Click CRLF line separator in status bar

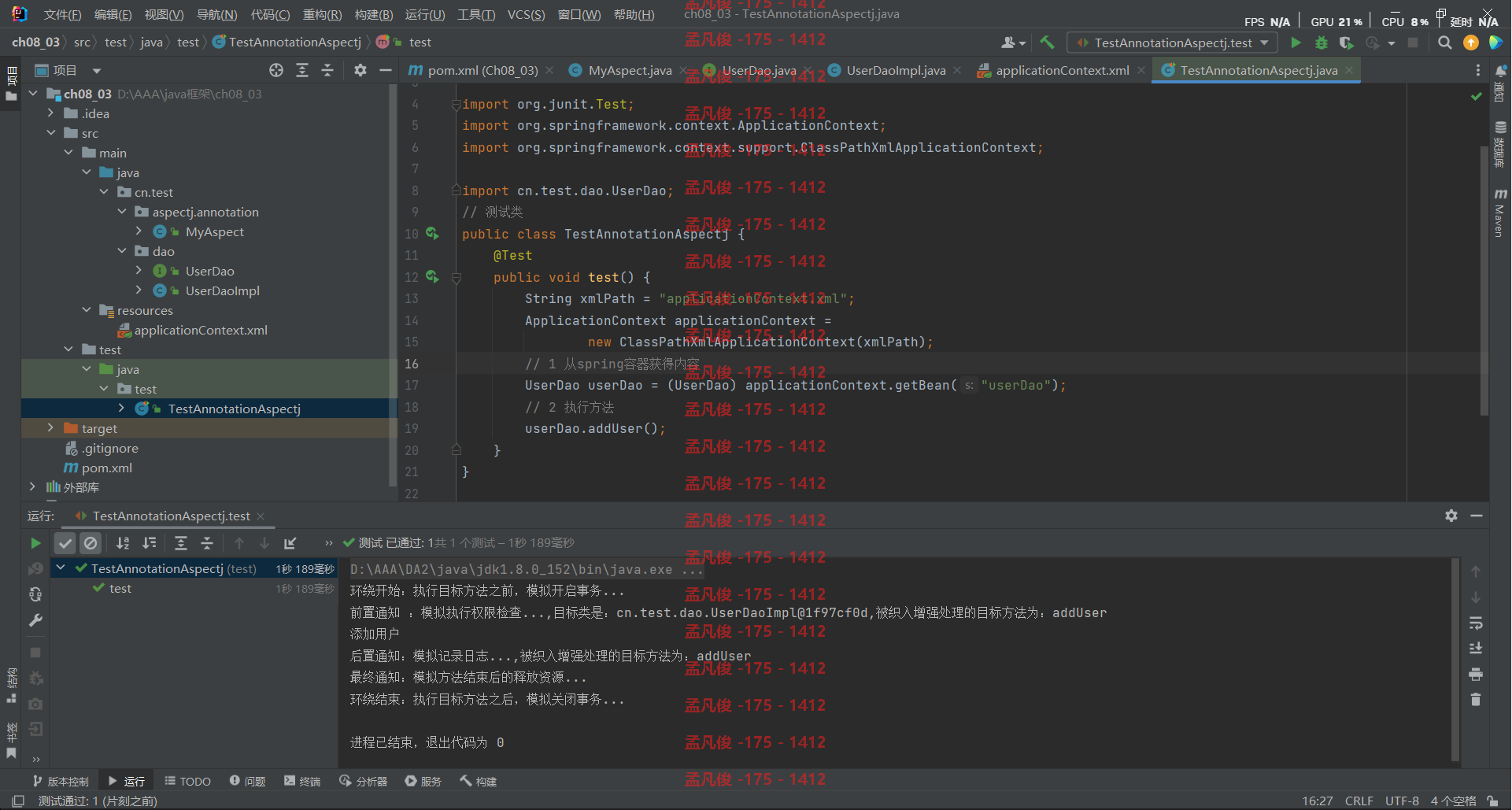(x=1359, y=801)
